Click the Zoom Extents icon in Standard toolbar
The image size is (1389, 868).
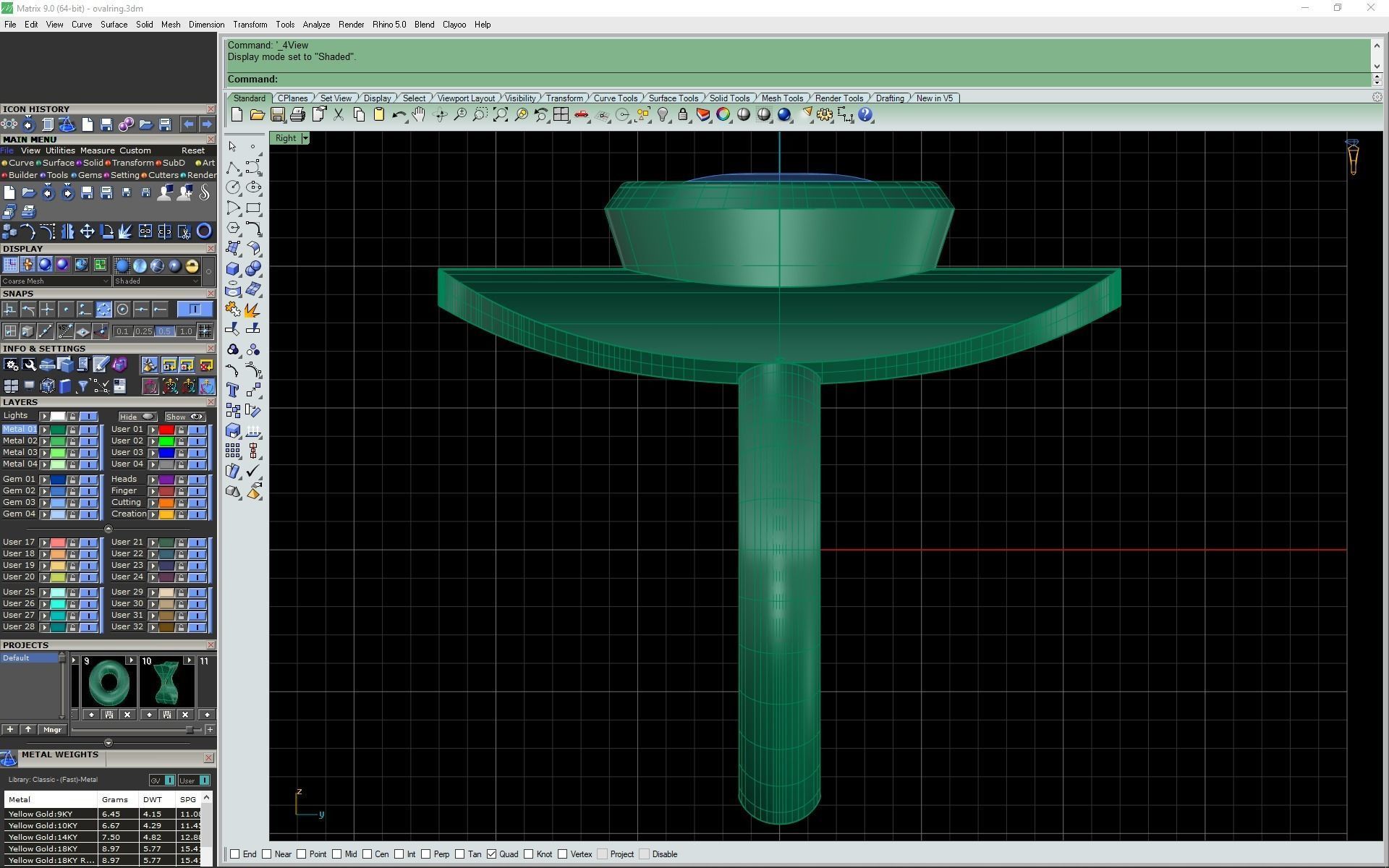point(501,114)
